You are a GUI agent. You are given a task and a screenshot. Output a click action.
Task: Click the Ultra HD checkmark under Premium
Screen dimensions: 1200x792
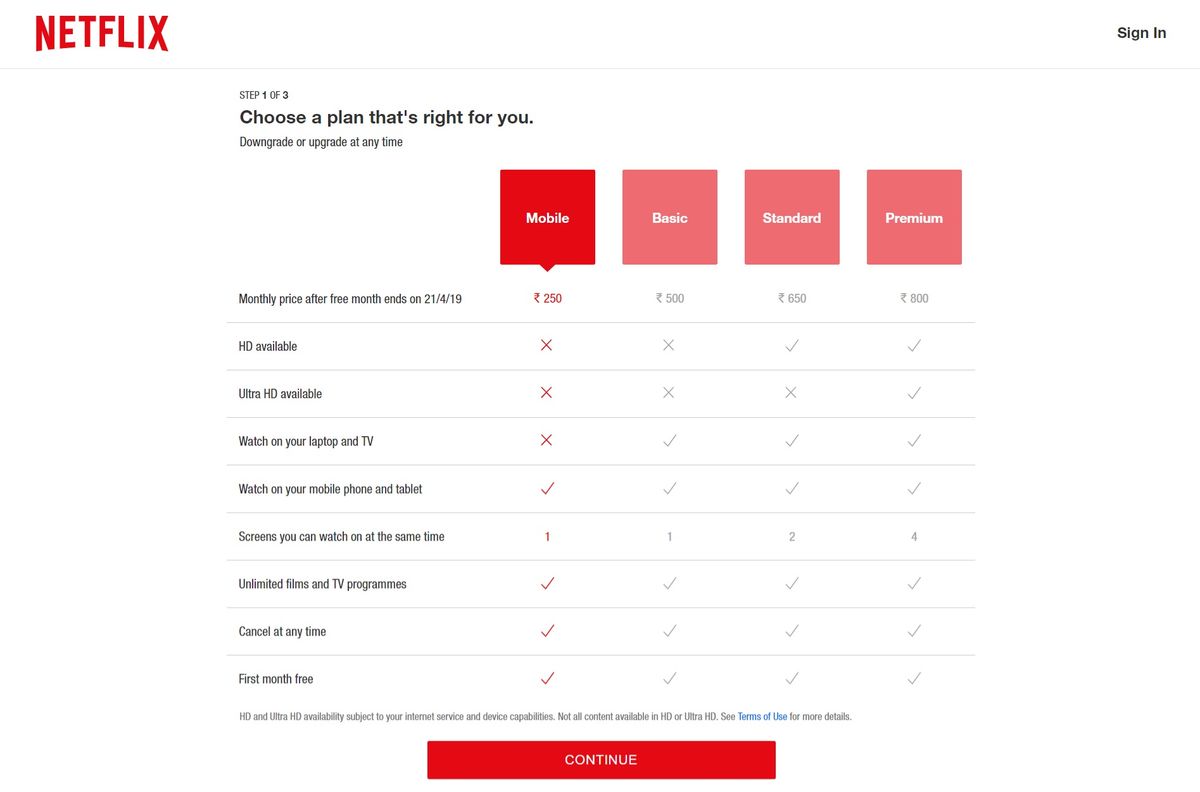coord(913,393)
